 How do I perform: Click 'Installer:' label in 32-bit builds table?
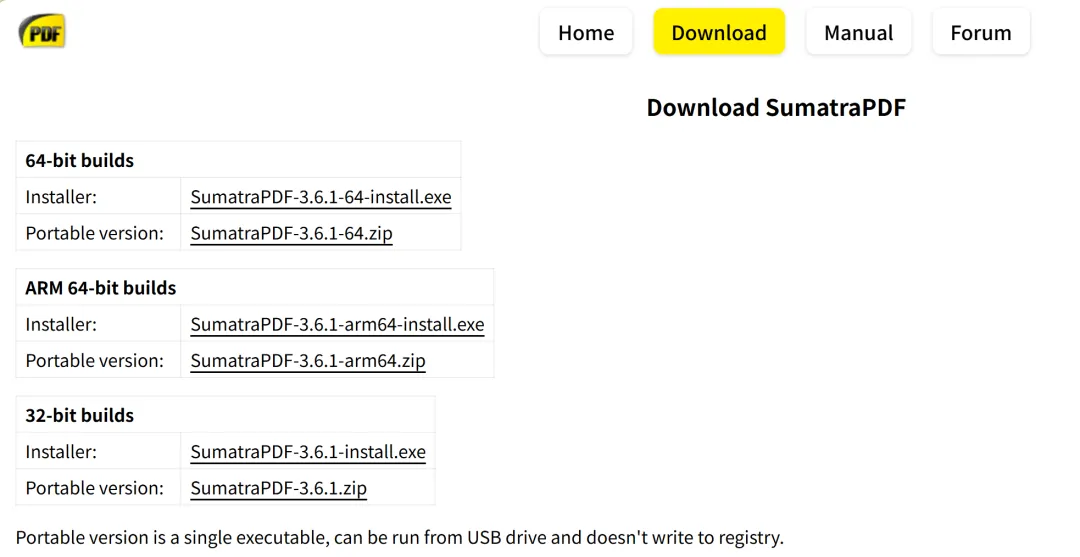point(61,452)
